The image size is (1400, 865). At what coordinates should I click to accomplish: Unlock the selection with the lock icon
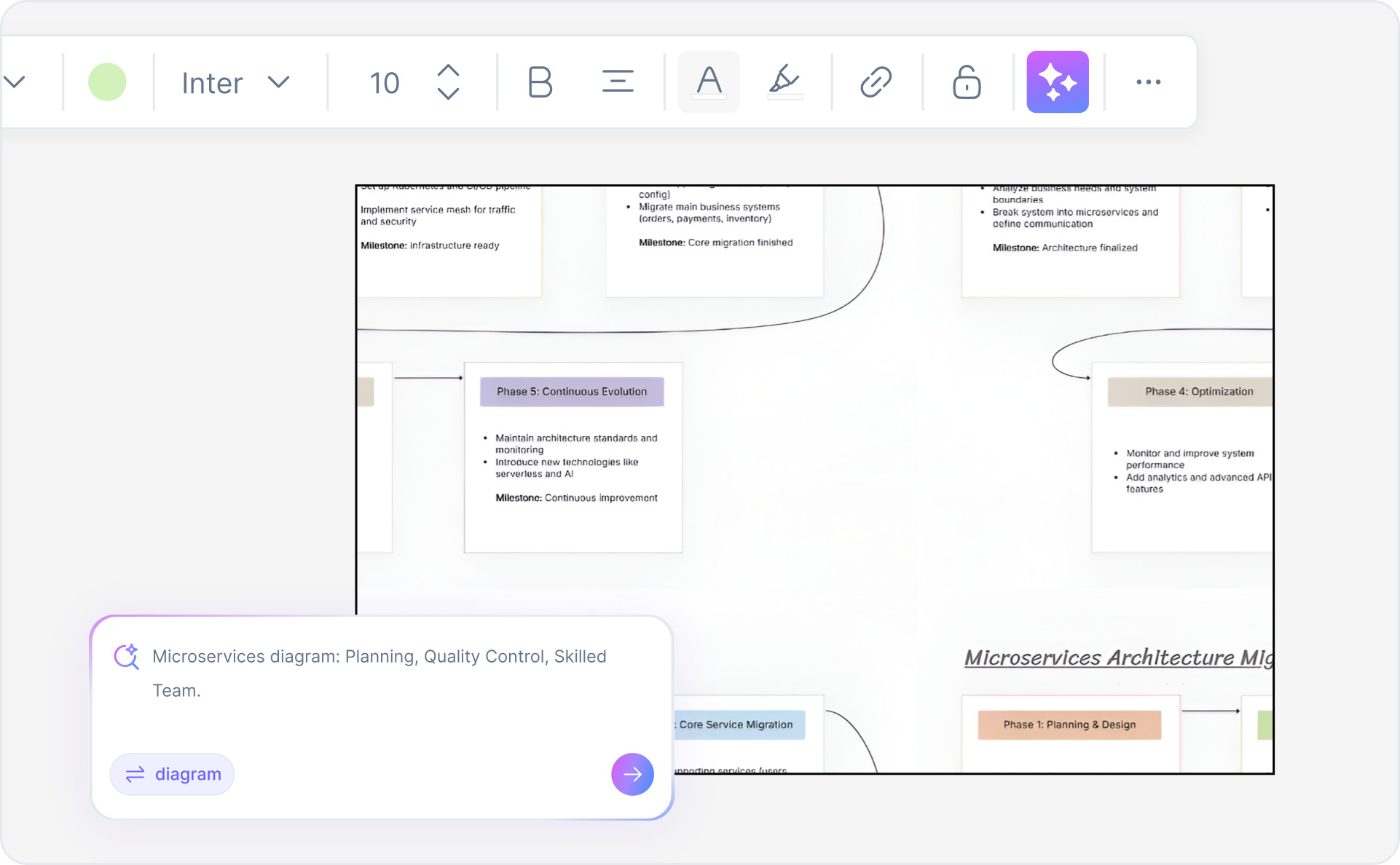965,82
